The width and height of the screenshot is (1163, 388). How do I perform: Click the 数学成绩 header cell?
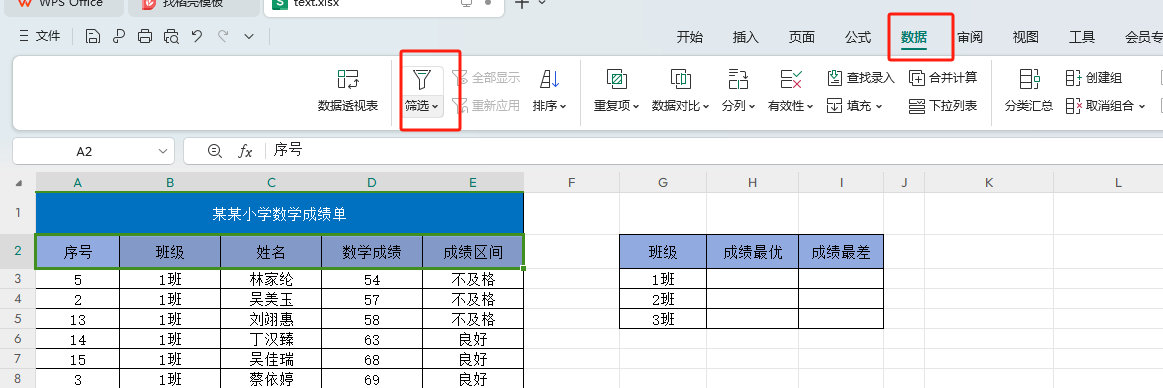[x=372, y=252]
